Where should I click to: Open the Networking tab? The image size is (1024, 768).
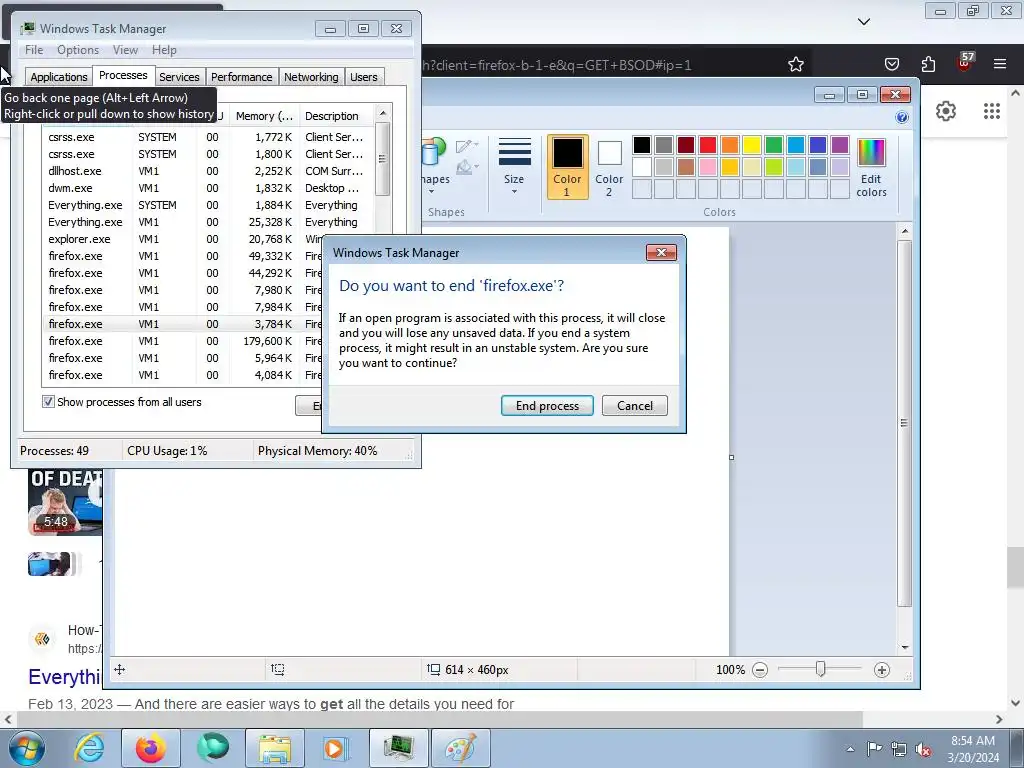click(x=311, y=76)
